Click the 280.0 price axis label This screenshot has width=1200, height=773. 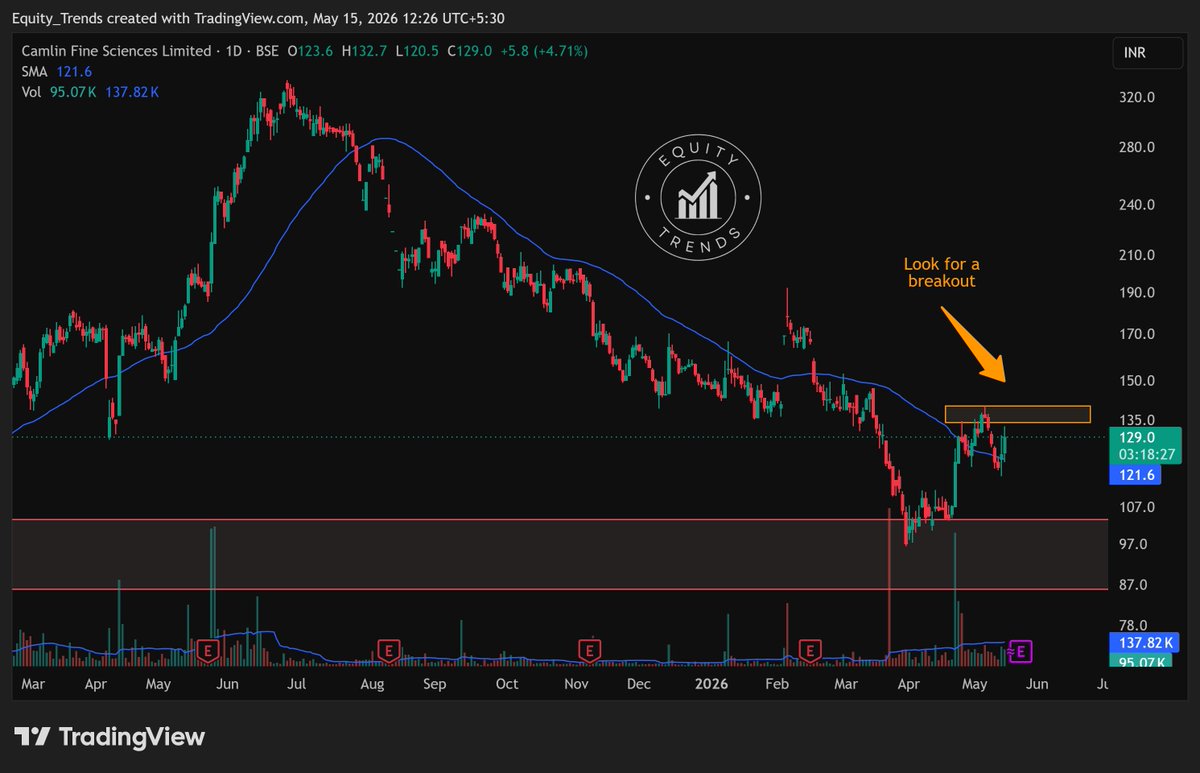(x=1138, y=147)
